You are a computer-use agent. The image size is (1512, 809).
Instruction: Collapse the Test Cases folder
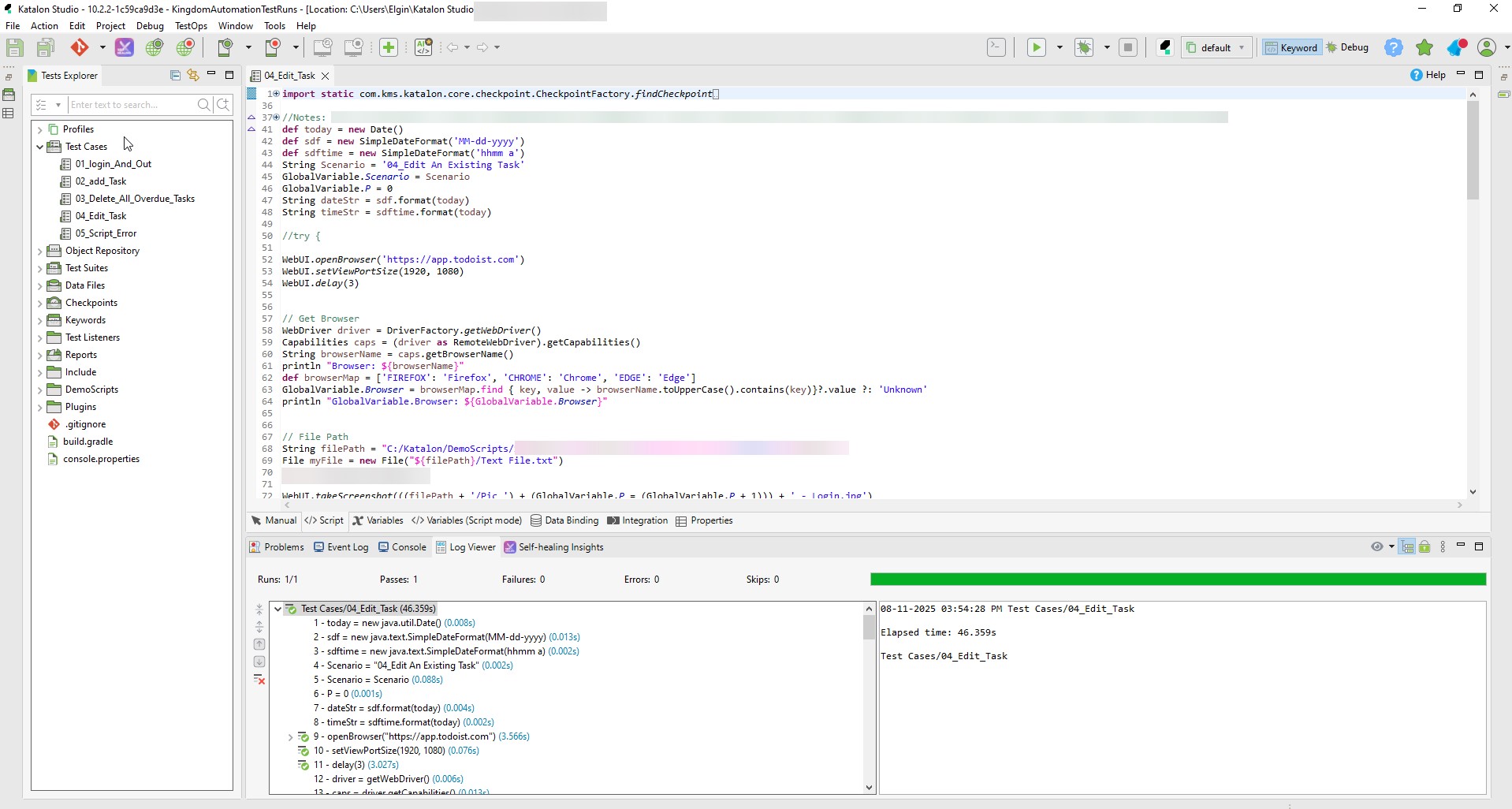(x=39, y=147)
